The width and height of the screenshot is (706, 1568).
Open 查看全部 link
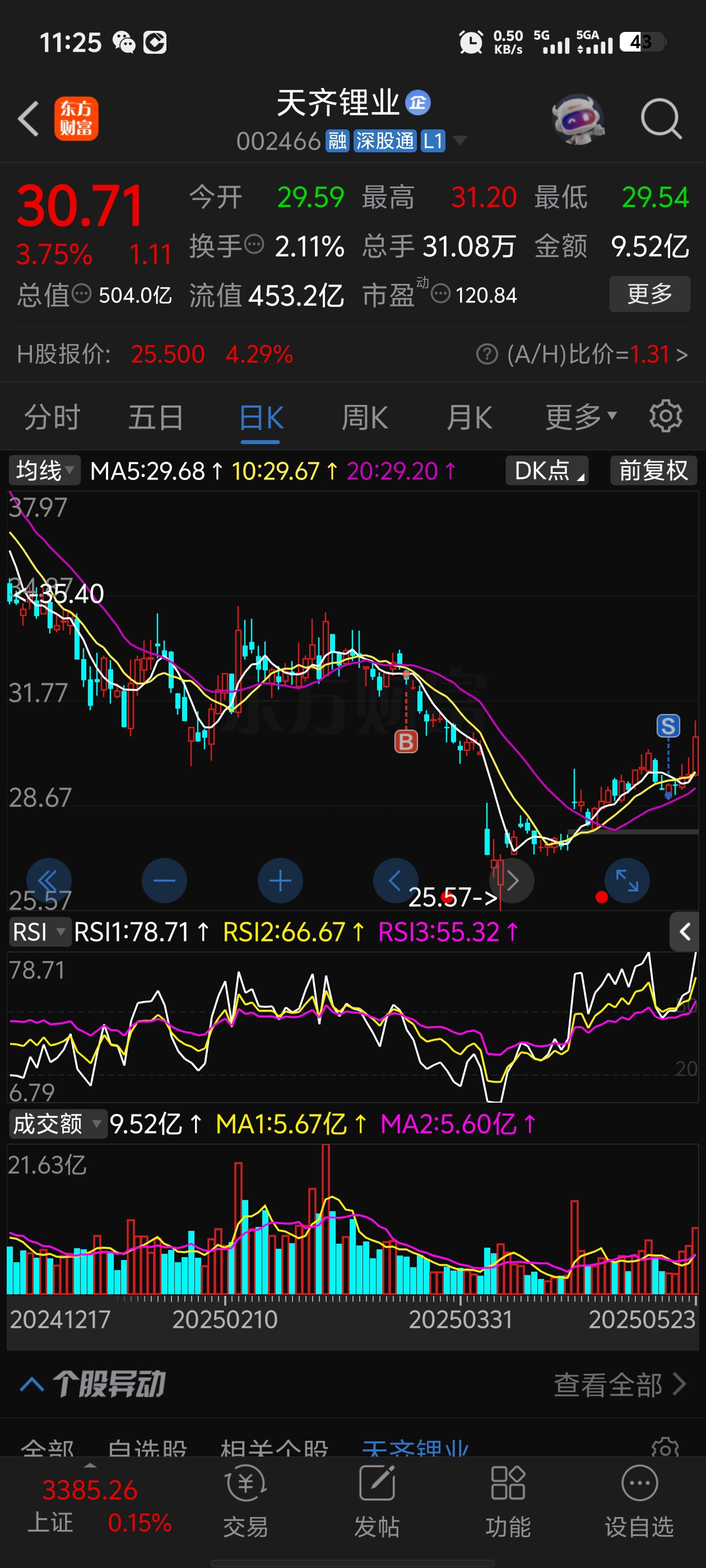coord(620,1385)
